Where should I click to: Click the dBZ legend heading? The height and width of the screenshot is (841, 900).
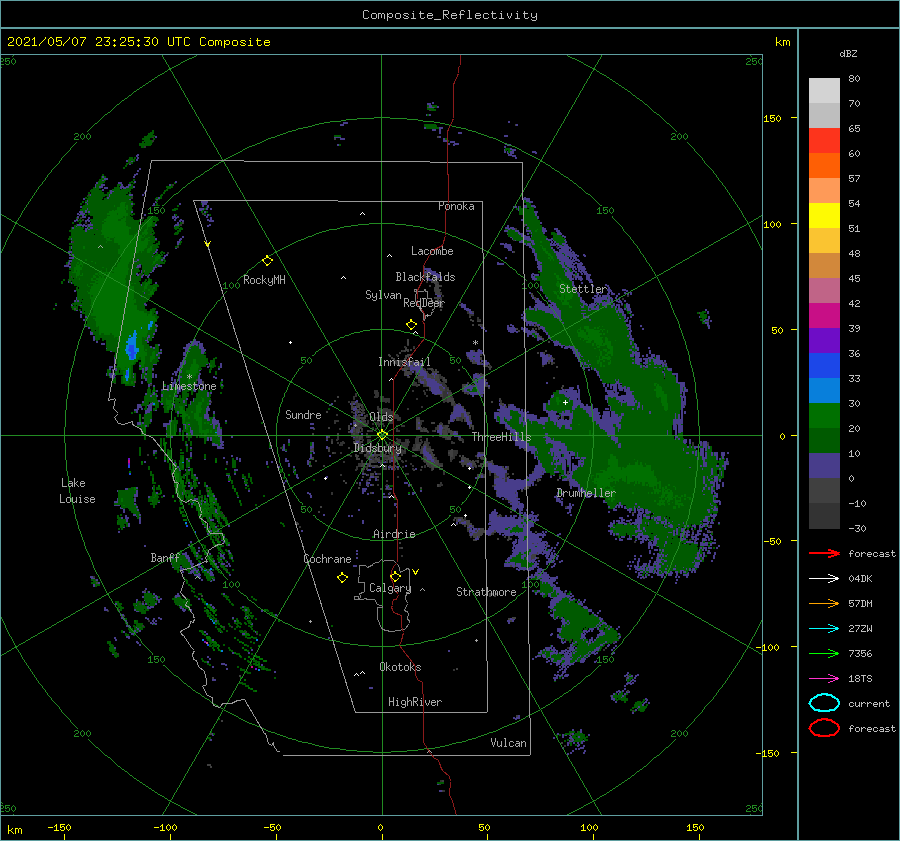[848, 53]
